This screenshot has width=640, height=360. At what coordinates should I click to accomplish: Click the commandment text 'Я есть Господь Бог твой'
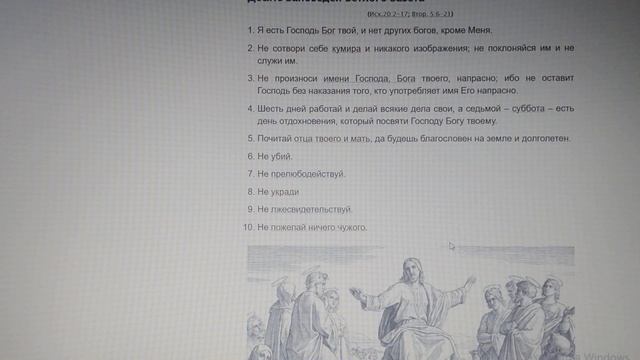(x=307, y=30)
